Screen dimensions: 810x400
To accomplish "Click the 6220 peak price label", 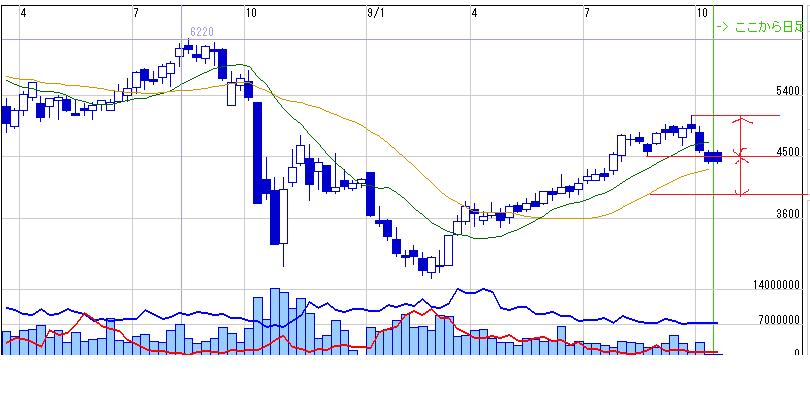I will pos(200,32).
